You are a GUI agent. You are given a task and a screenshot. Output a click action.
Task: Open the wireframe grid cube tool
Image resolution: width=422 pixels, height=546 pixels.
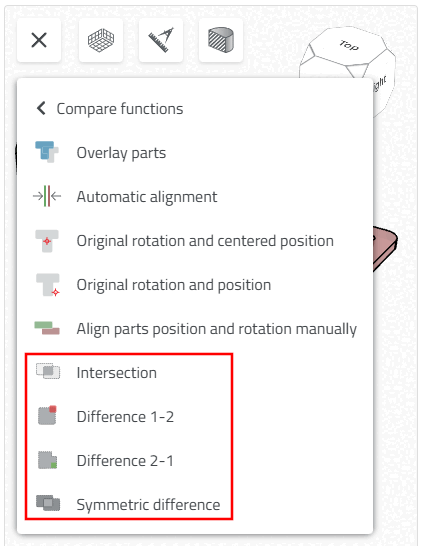101,40
